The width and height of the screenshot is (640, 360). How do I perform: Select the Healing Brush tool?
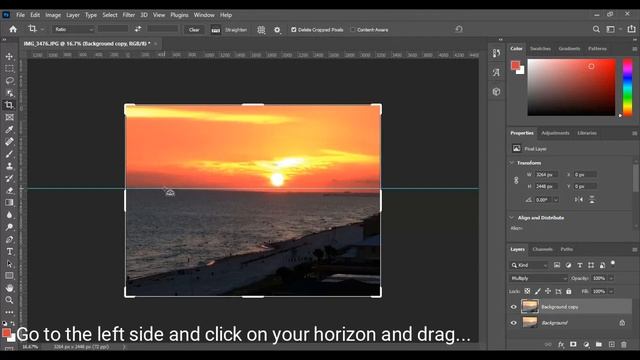pos(9,142)
